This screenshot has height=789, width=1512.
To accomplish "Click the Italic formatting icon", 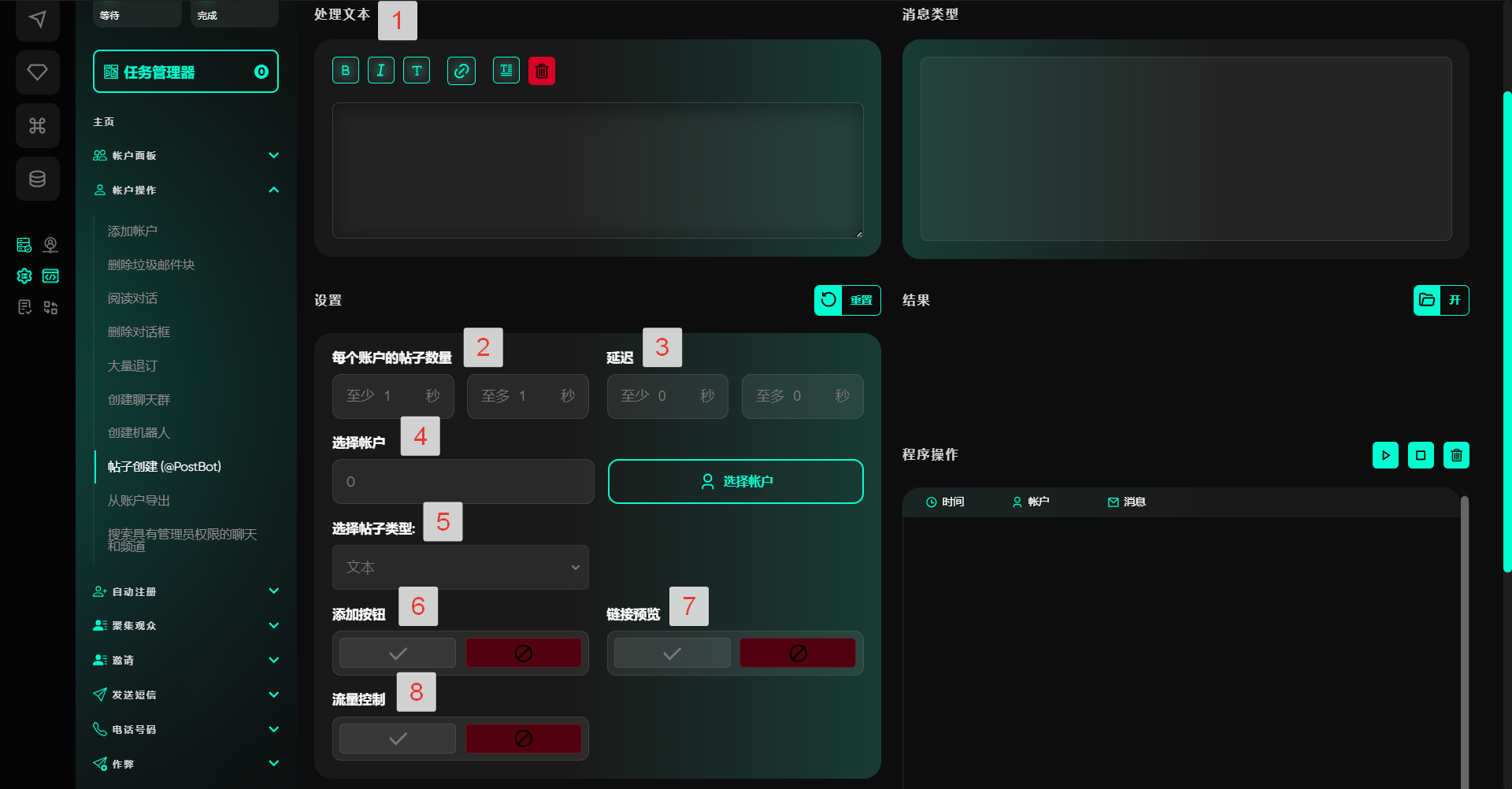I will click(381, 71).
